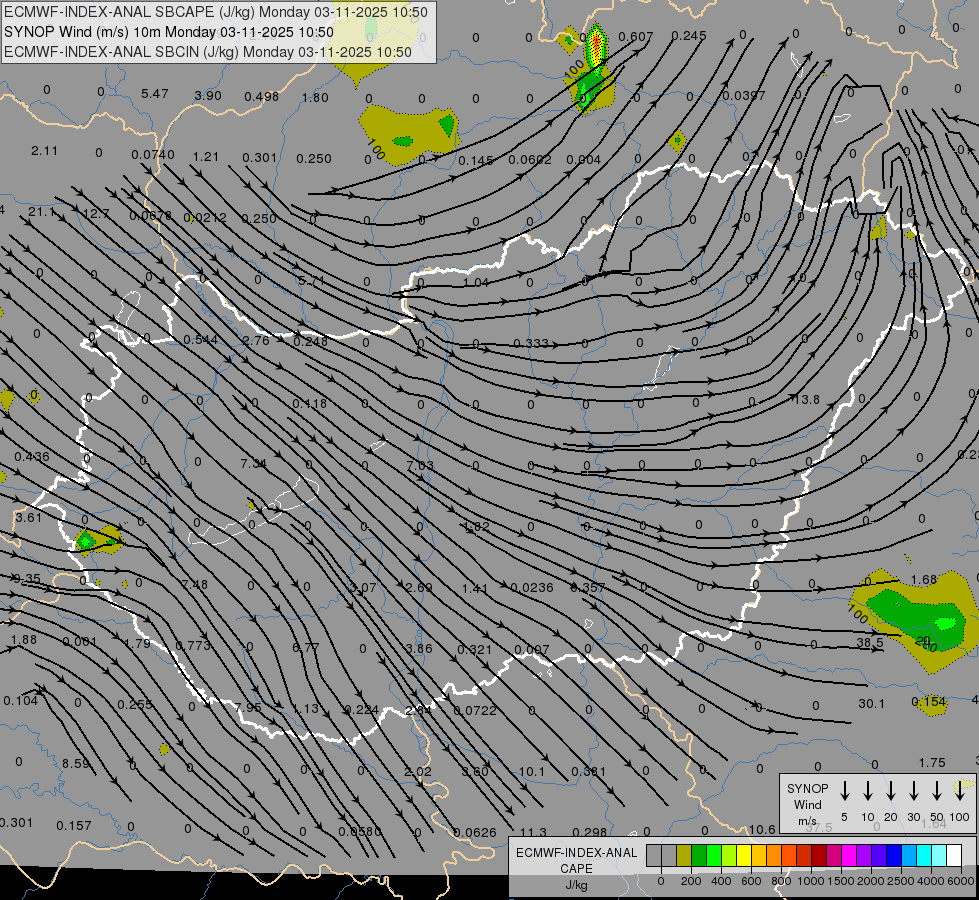Image resolution: width=979 pixels, height=900 pixels.
Task: Click the red-core CAPE maximum at top
Action: tap(598, 44)
